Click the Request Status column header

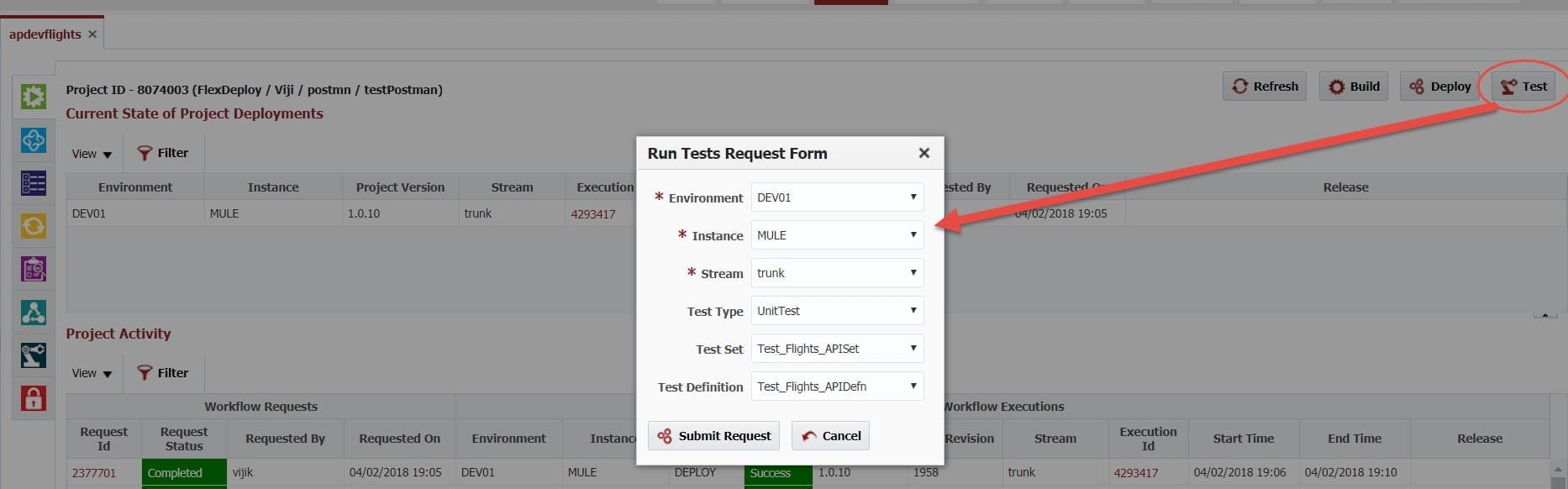point(184,439)
